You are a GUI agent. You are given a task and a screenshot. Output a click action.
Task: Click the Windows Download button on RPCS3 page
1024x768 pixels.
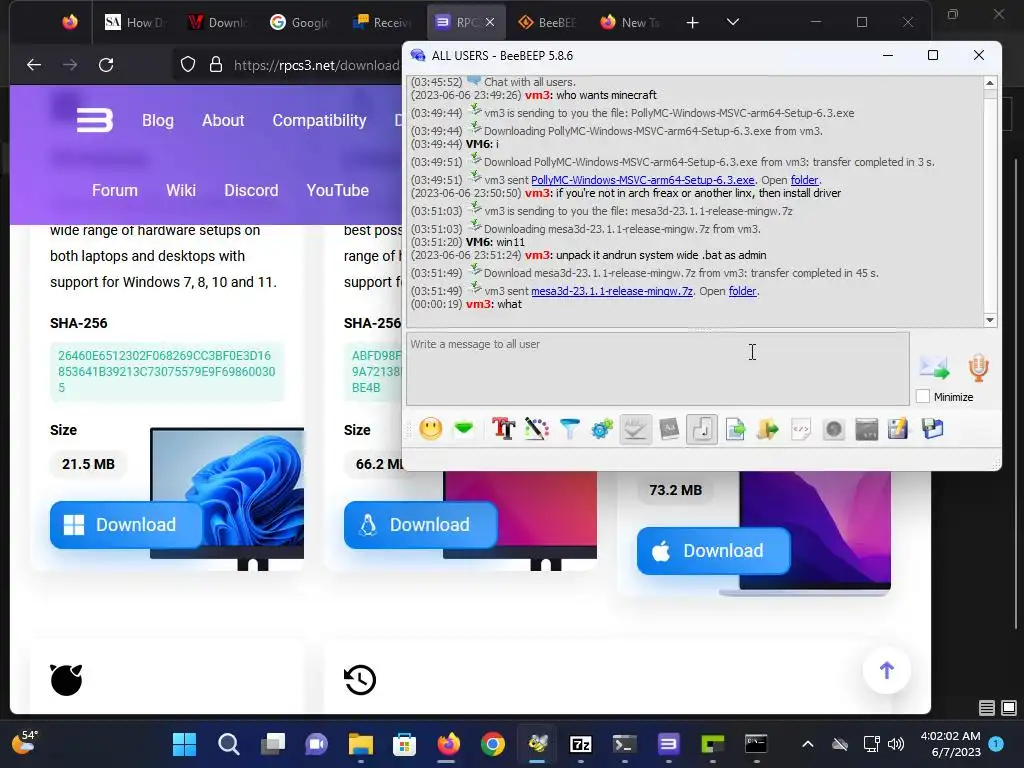(126, 524)
